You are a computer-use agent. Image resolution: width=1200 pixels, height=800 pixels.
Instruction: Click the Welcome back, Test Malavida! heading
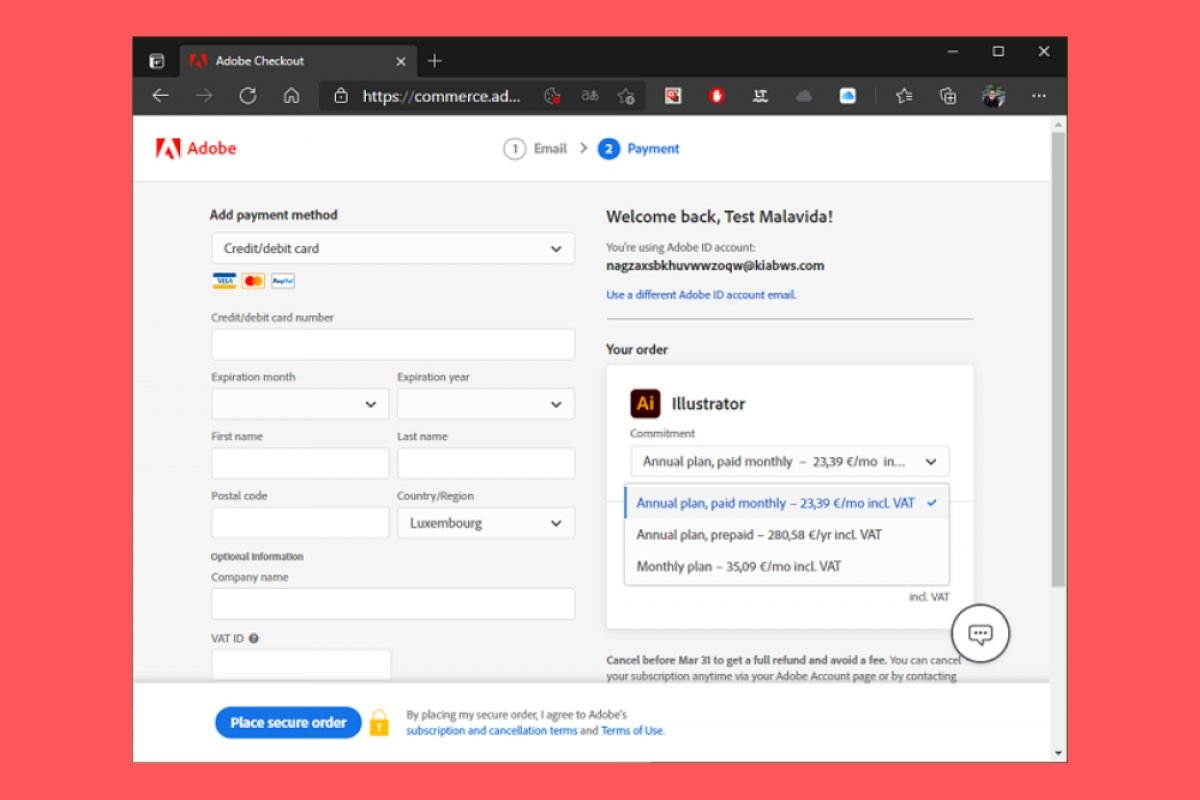[719, 216]
